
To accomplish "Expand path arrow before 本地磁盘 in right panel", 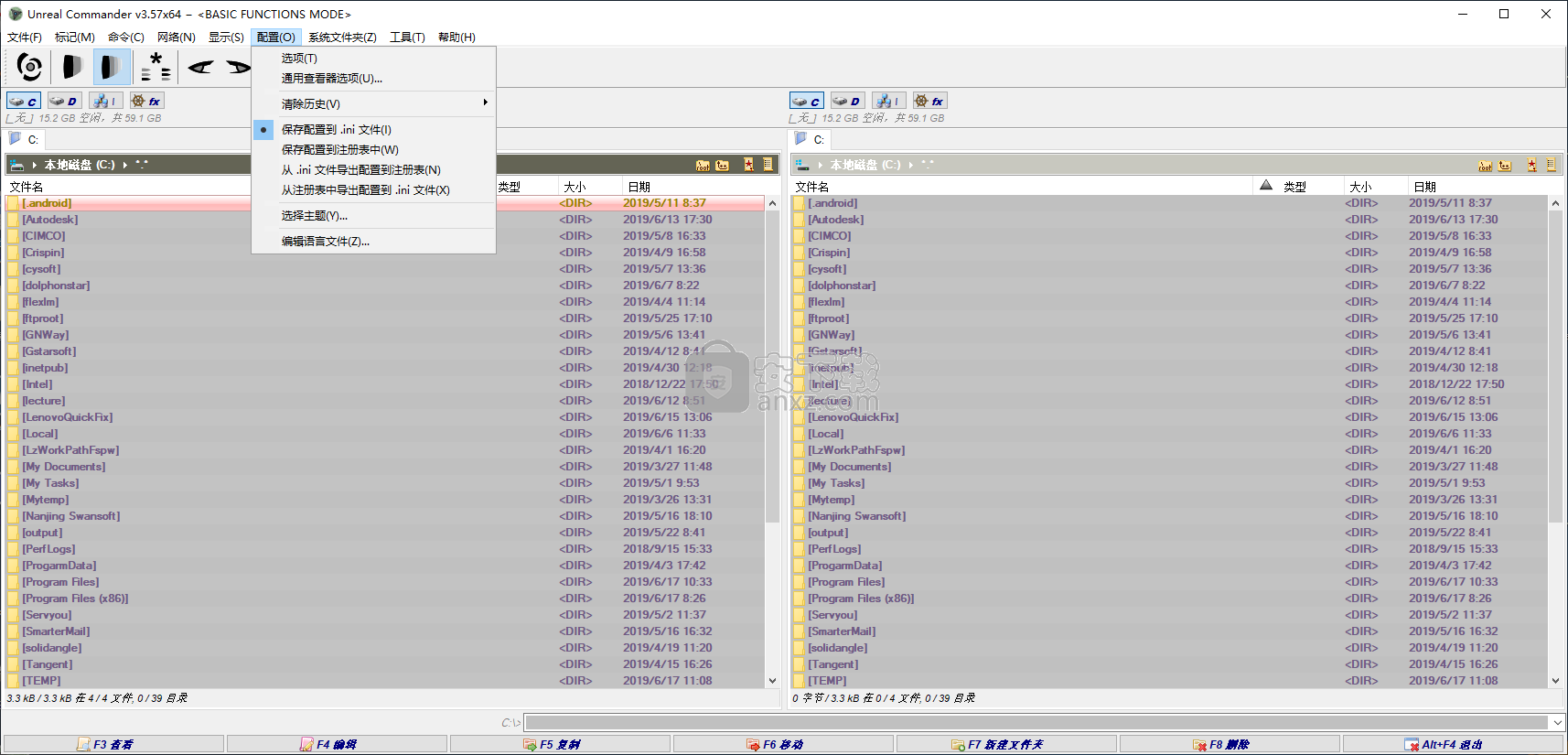I will tap(821, 165).
